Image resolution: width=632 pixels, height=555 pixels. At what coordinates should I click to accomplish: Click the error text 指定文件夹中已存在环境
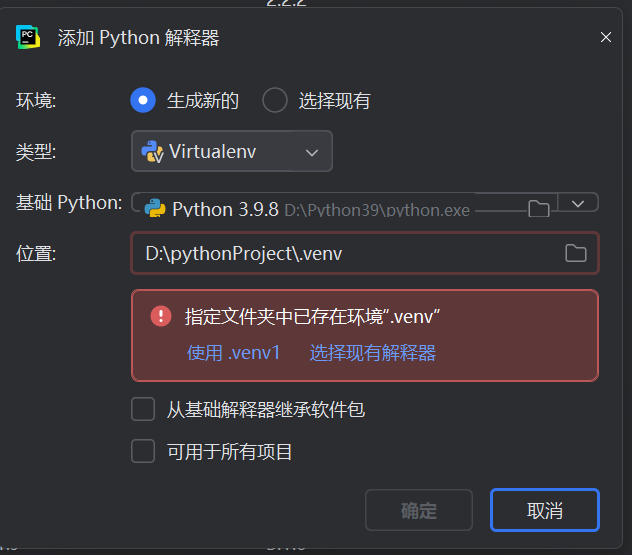[312, 316]
